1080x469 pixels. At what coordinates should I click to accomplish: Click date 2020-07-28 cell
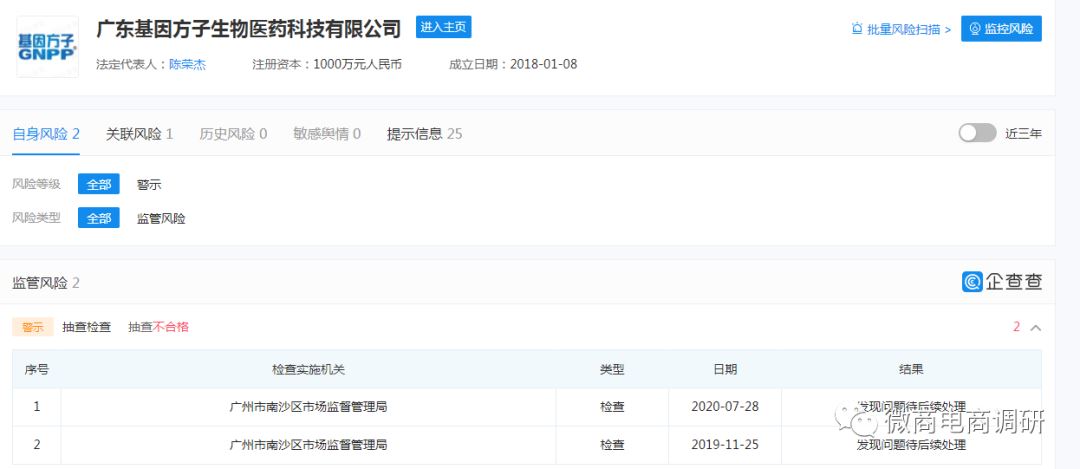coord(725,407)
